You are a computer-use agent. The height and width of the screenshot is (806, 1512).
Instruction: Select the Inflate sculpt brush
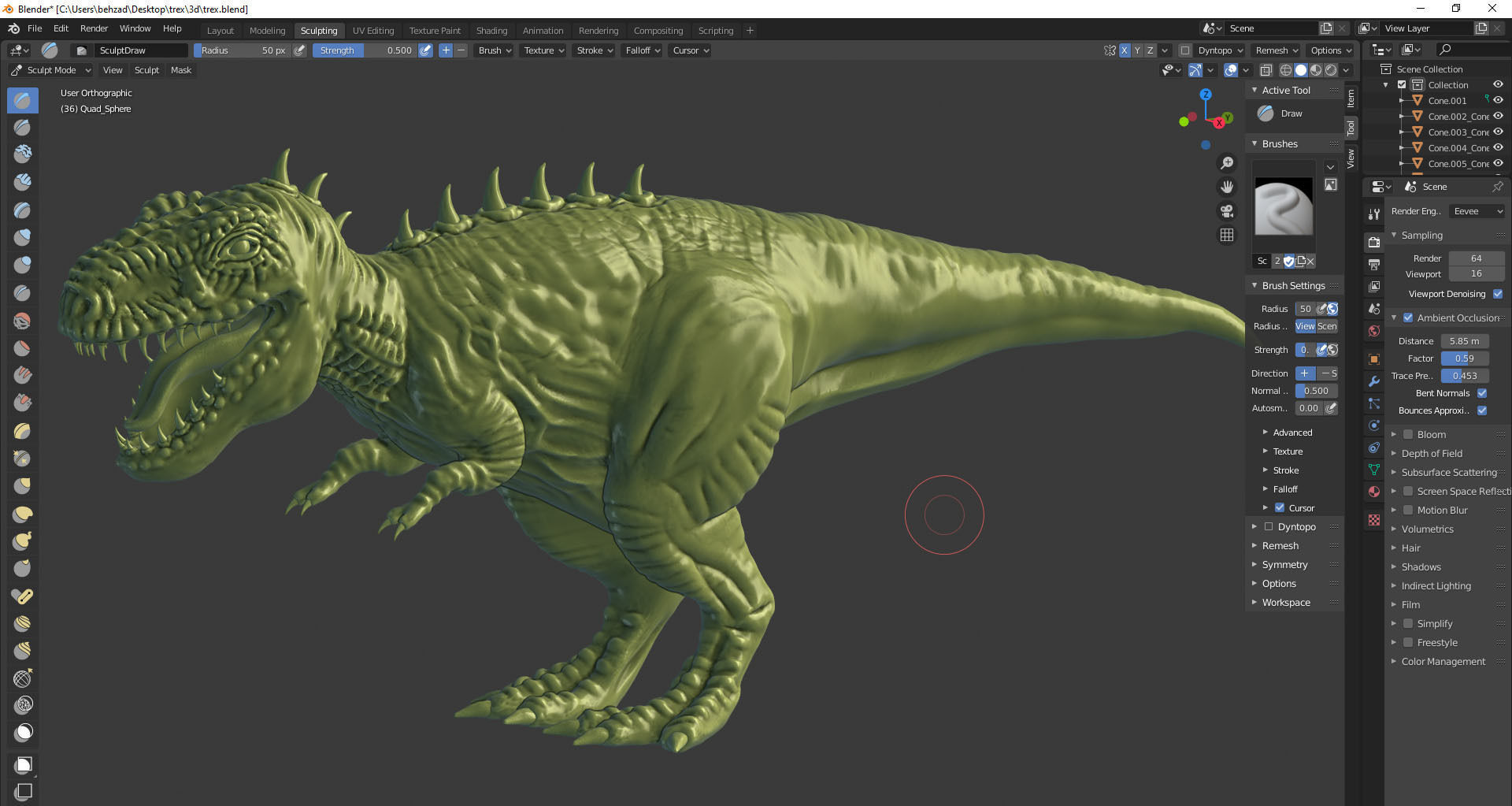tap(23, 236)
